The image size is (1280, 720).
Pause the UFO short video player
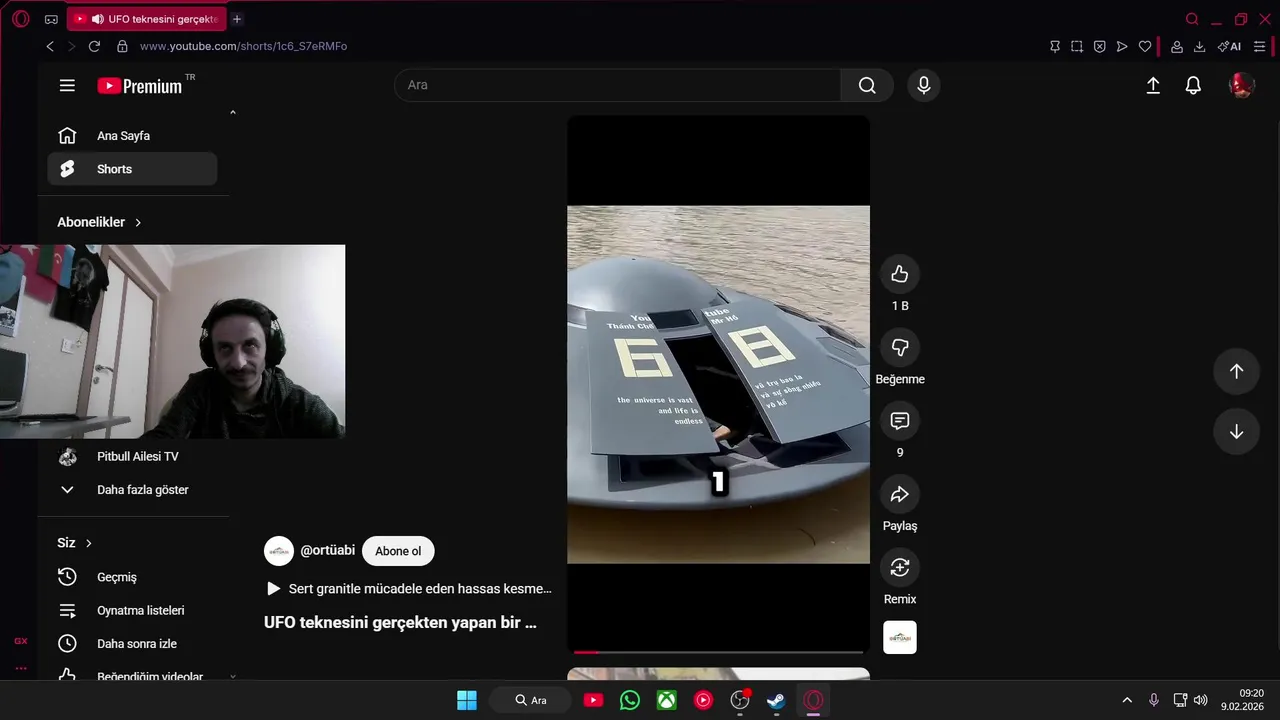pyautogui.click(x=718, y=384)
